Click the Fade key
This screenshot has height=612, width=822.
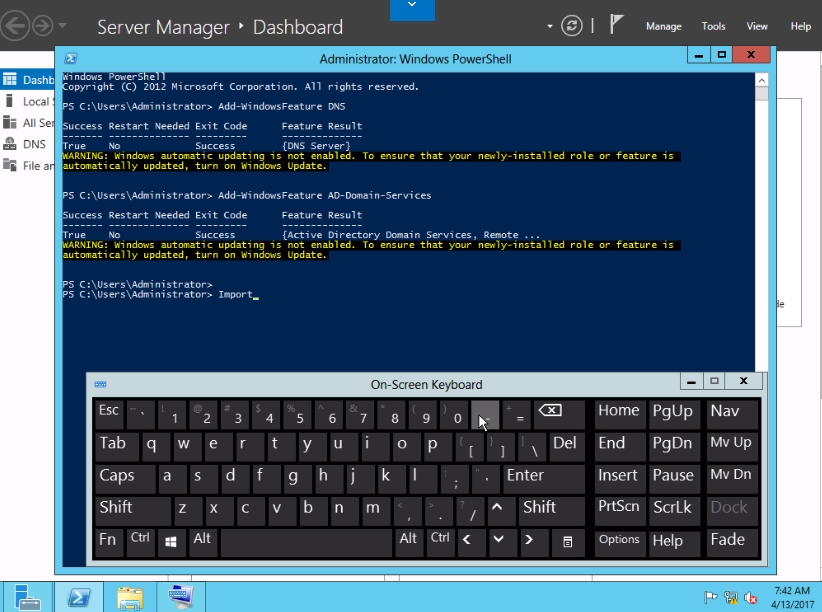click(x=732, y=542)
